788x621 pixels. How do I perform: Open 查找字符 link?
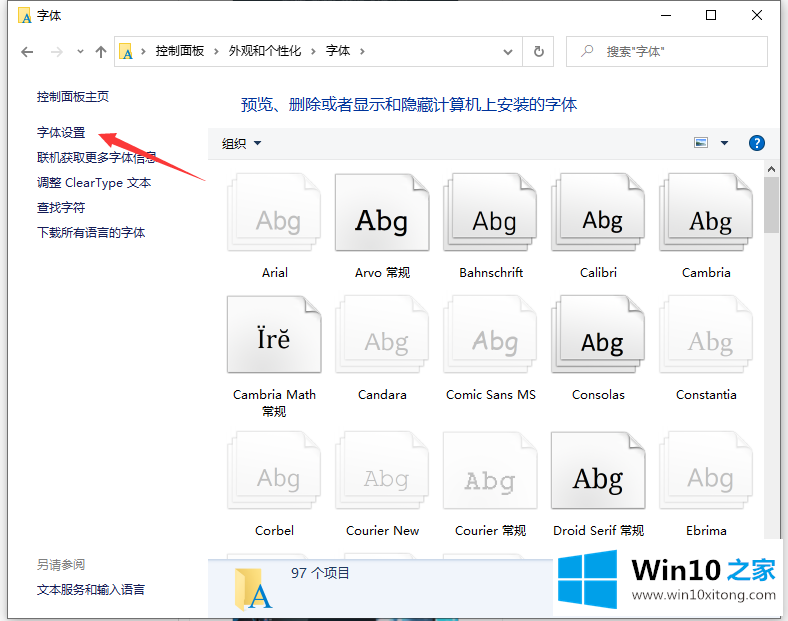point(61,208)
